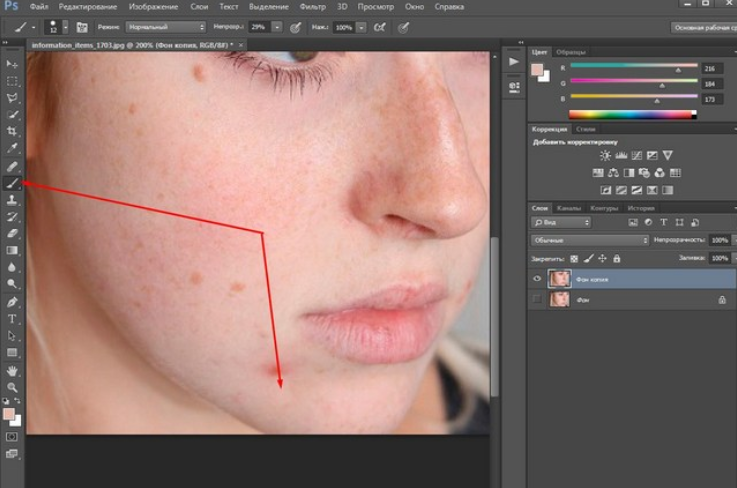Image resolution: width=737 pixels, height=488 pixels.
Task: Pick the Eyedropper tool
Action: click(12, 148)
